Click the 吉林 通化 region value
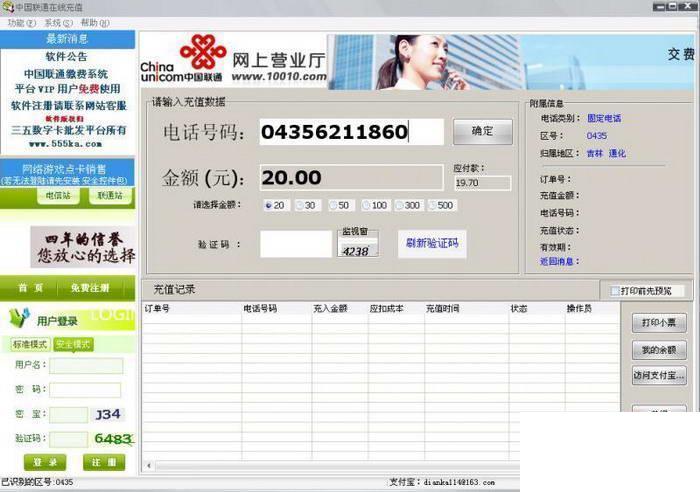 tap(606, 154)
